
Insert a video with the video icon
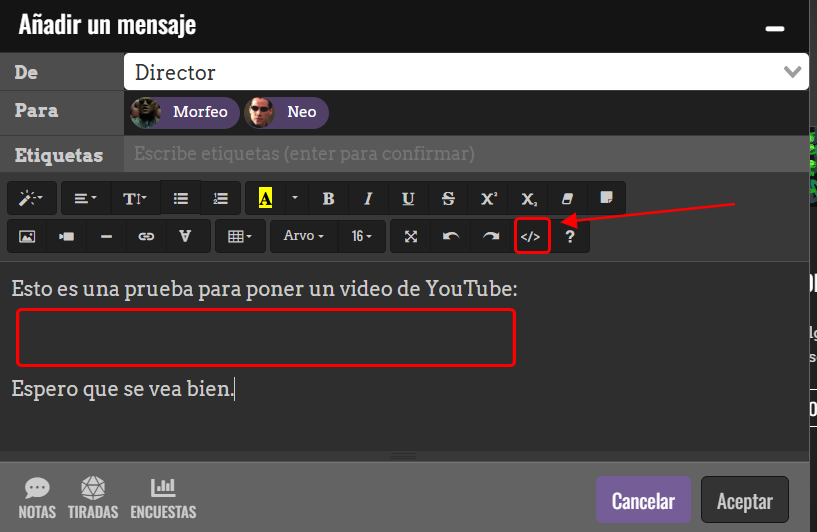coord(66,237)
